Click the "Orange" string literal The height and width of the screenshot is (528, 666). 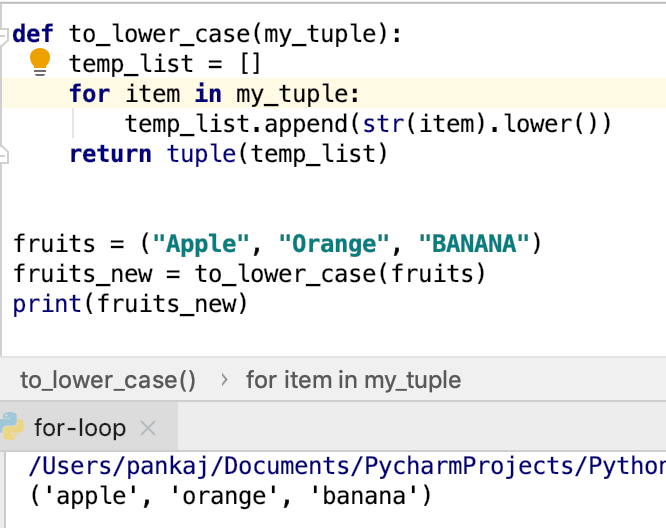coord(334,244)
